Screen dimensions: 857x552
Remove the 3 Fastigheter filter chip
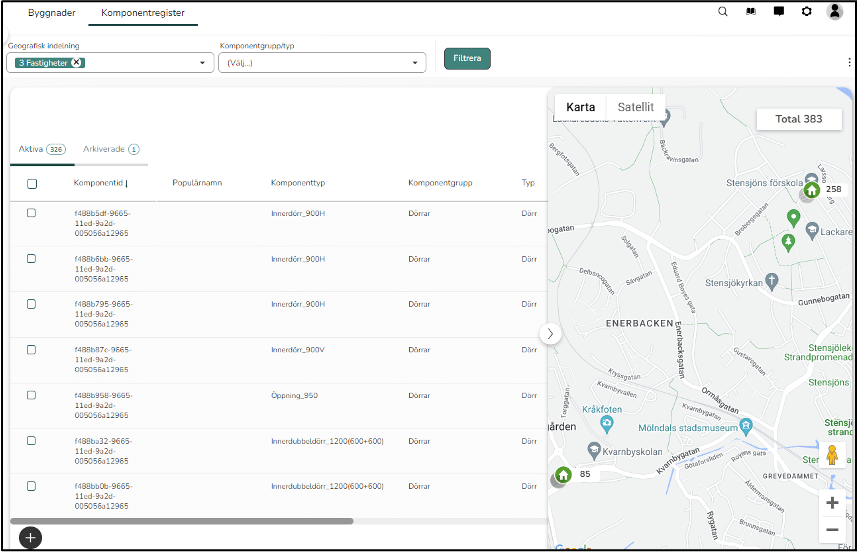click(x=77, y=62)
